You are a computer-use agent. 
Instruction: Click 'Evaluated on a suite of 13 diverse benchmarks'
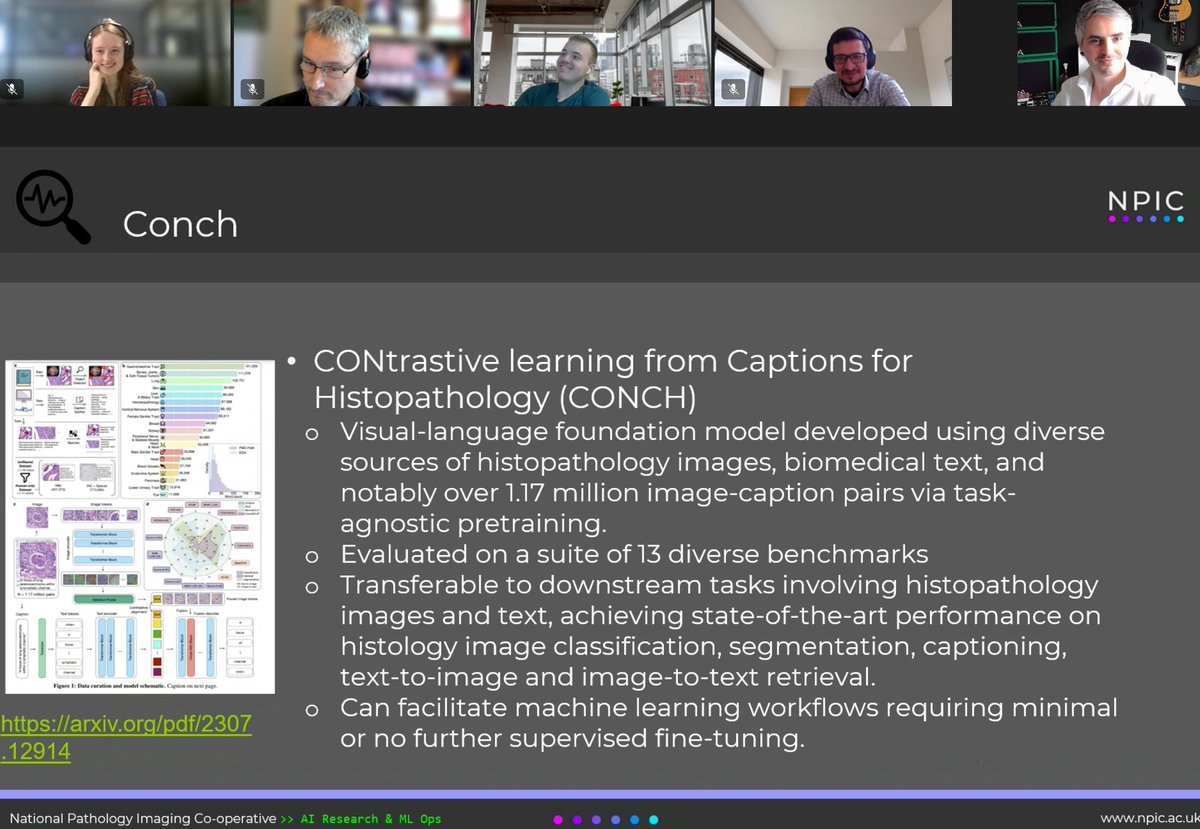[634, 553]
